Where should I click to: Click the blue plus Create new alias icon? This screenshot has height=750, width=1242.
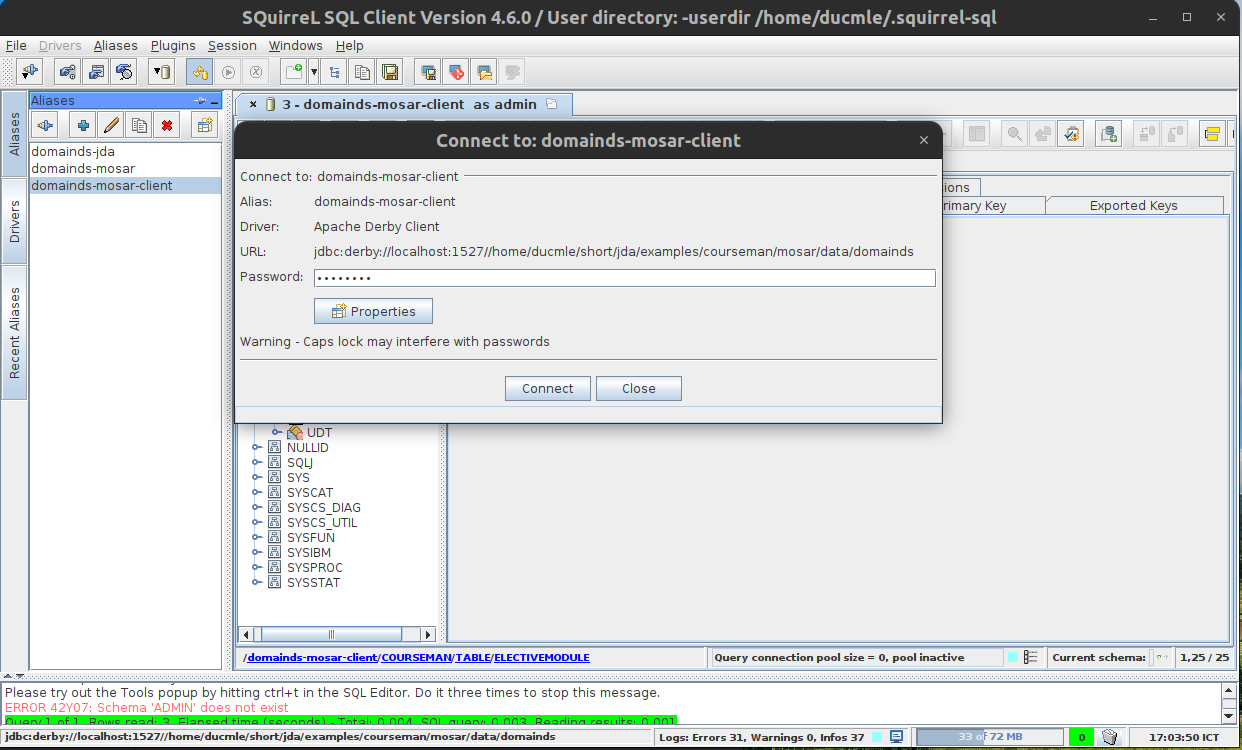pos(83,125)
